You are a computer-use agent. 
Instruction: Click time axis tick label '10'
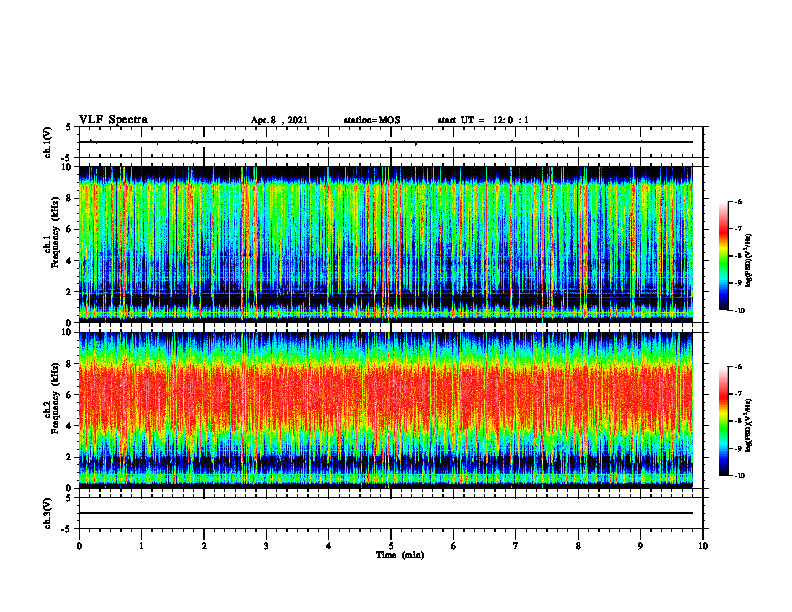point(703,546)
